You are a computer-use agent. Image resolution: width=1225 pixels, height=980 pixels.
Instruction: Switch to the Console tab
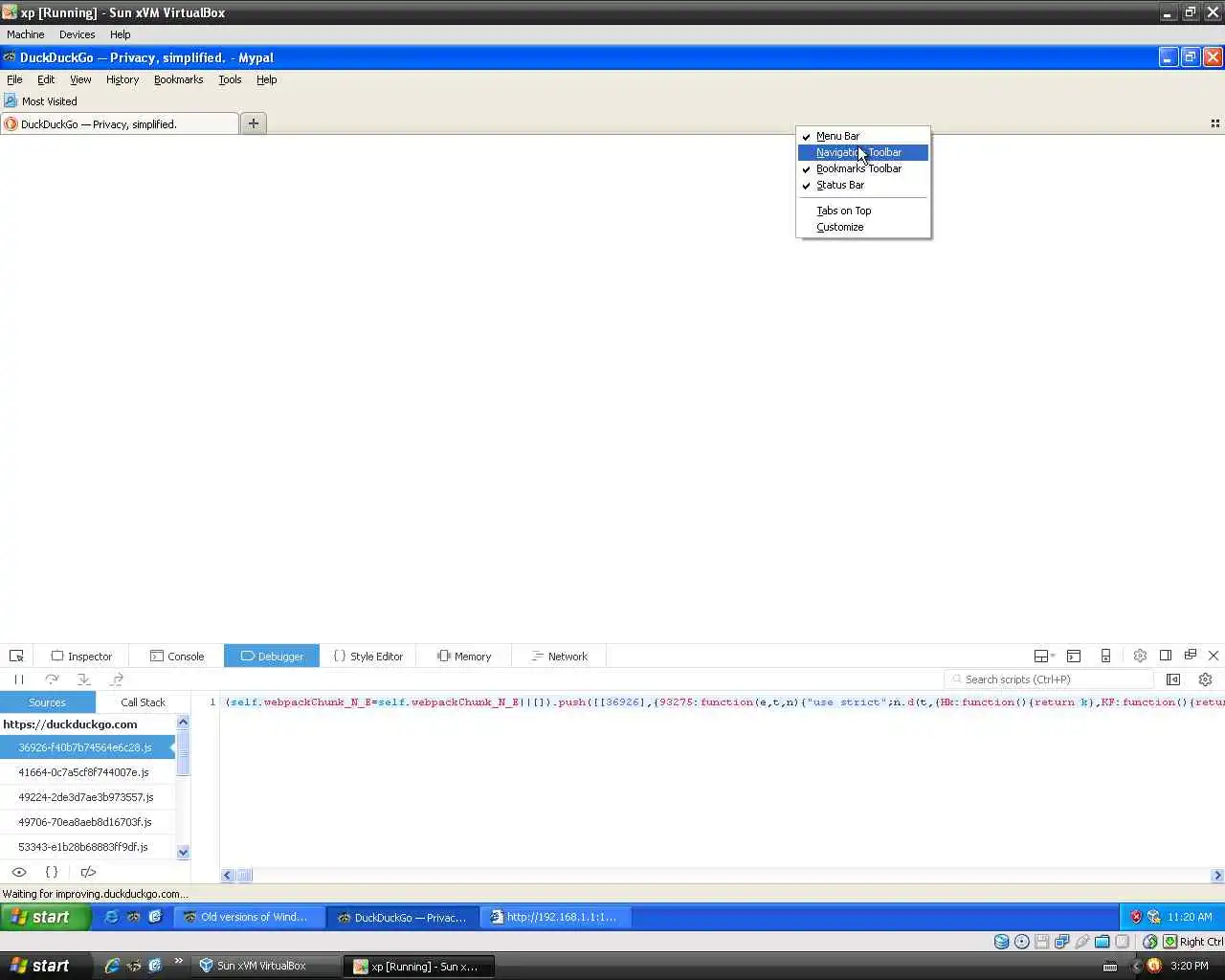click(177, 657)
